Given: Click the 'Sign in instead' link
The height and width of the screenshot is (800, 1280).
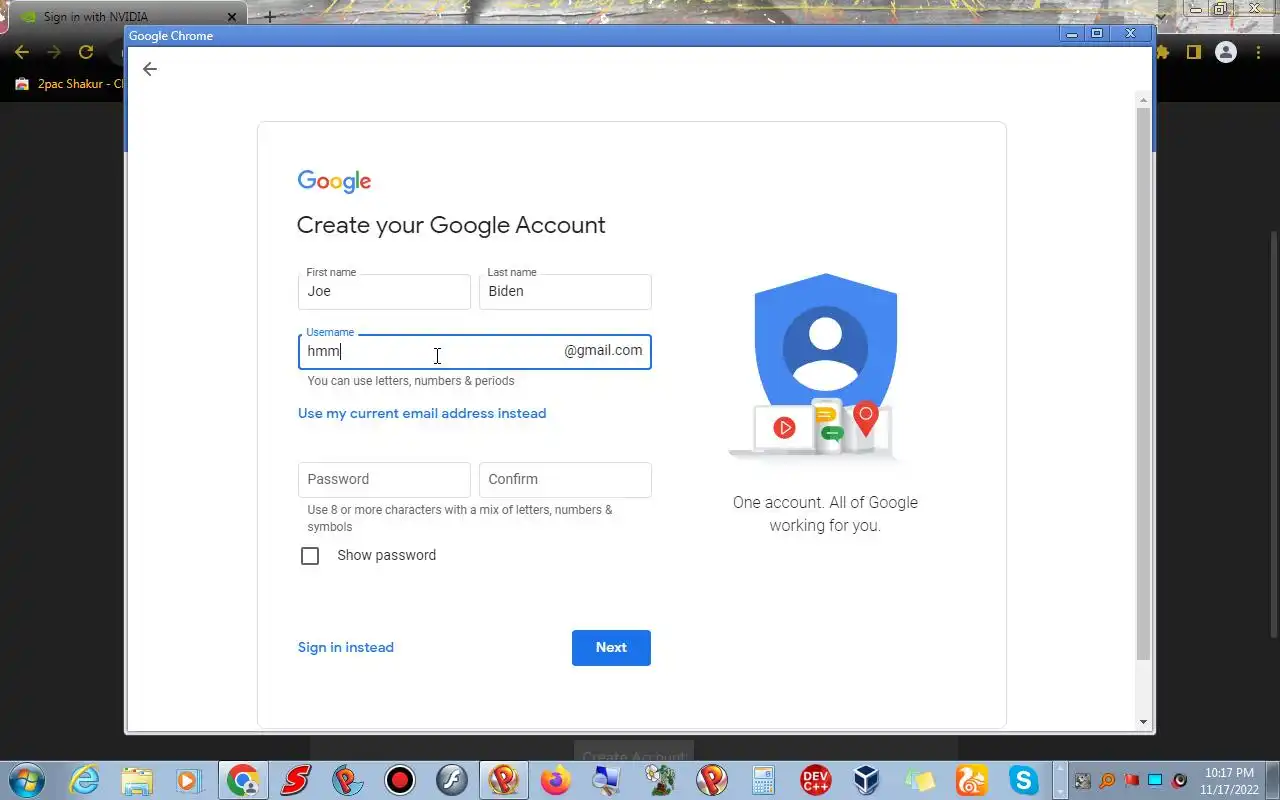Looking at the screenshot, I should [x=346, y=647].
